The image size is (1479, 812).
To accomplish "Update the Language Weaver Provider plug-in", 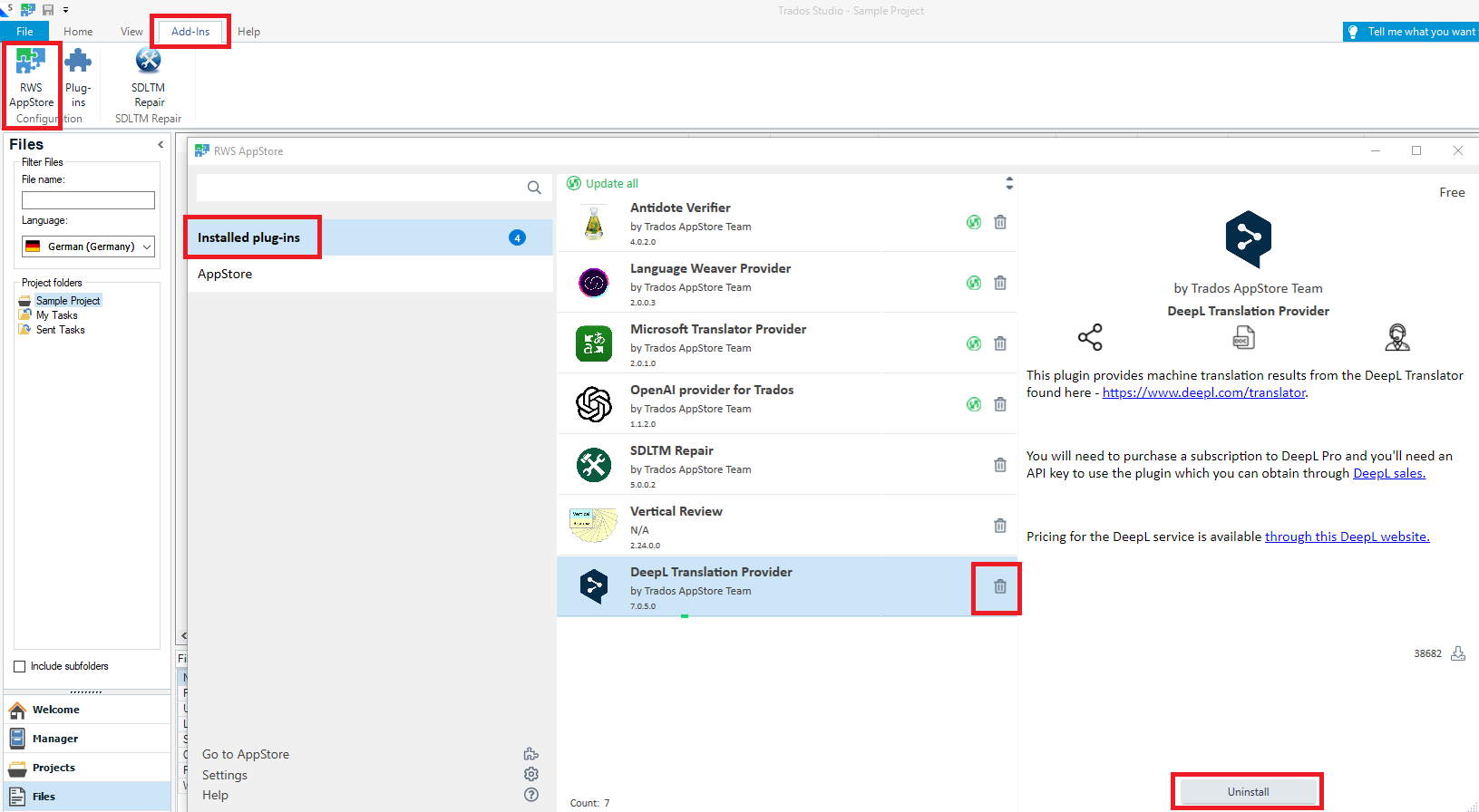I will (x=974, y=283).
